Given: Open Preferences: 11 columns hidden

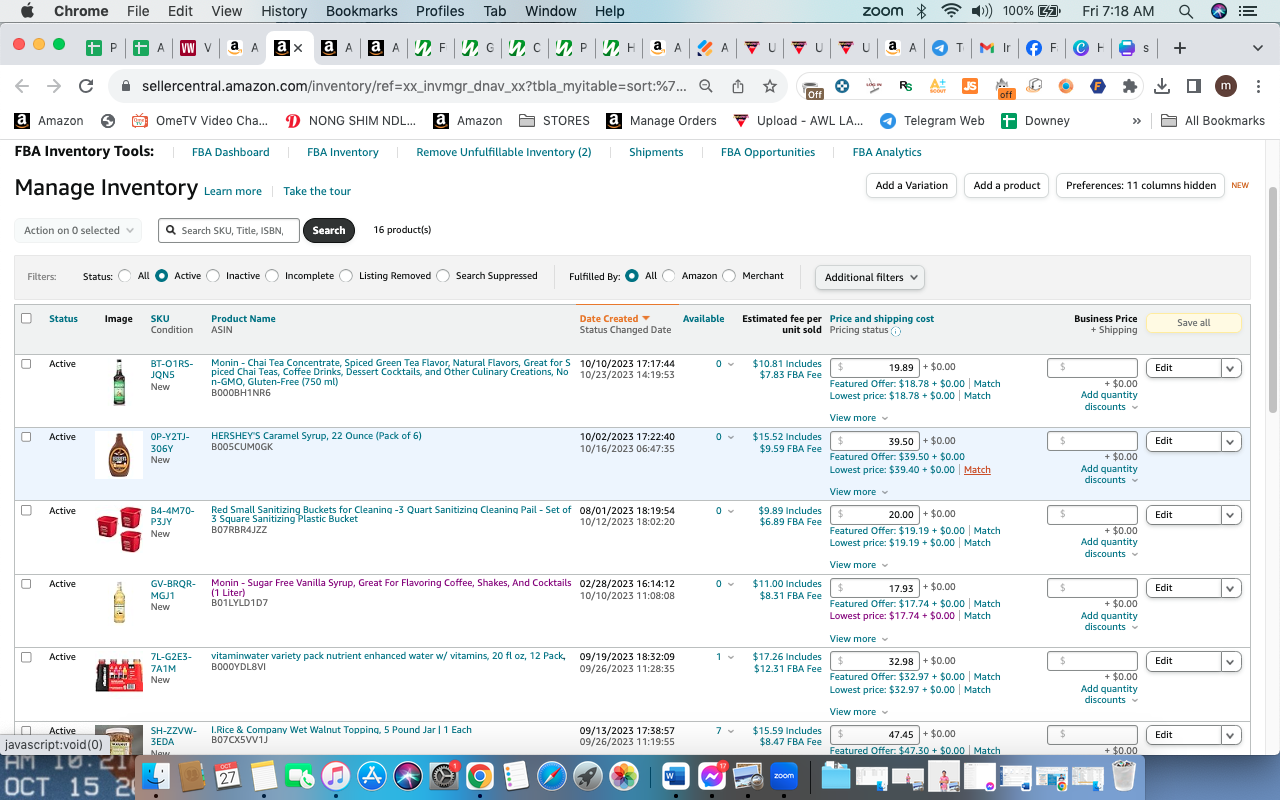Looking at the screenshot, I should point(1141,185).
